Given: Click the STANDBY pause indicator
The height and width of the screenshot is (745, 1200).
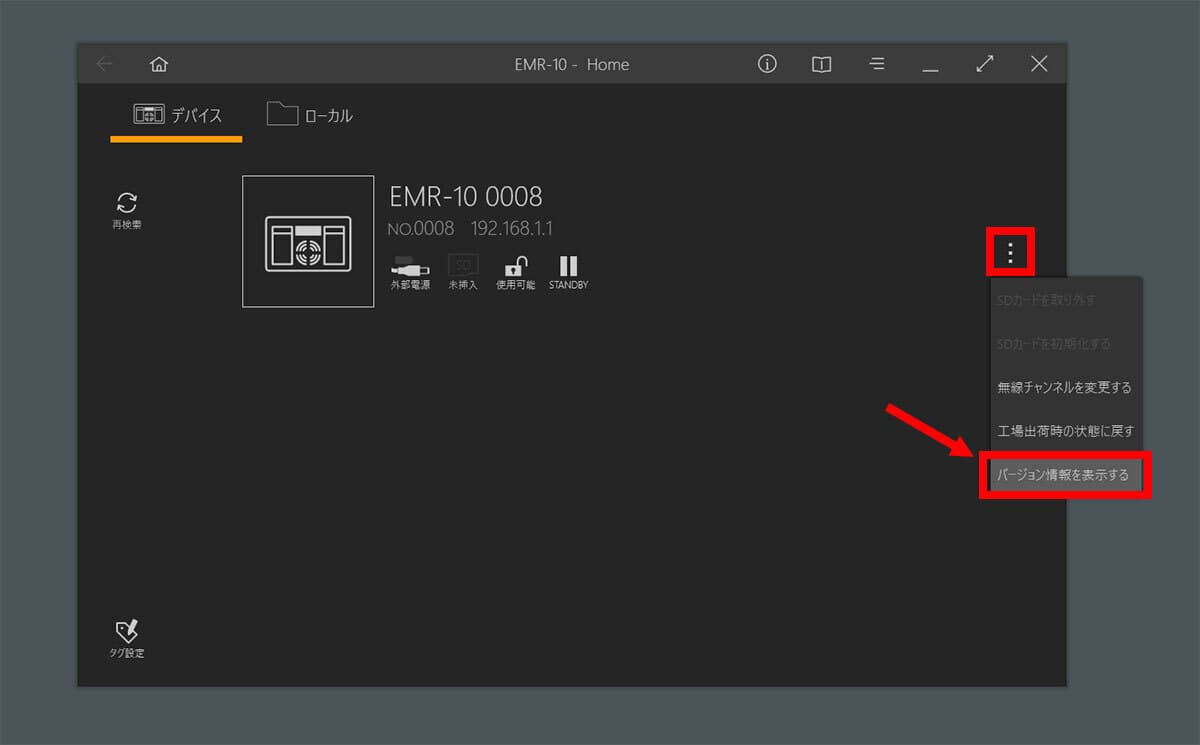Looking at the screenshot, I should [x=568, y=267].
